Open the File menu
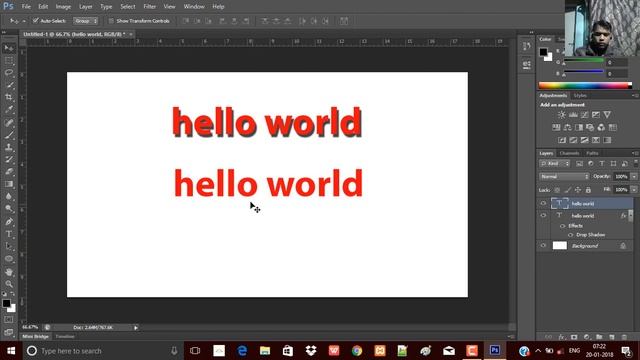This screenshot has width=640, height=360. coord(26,7)
